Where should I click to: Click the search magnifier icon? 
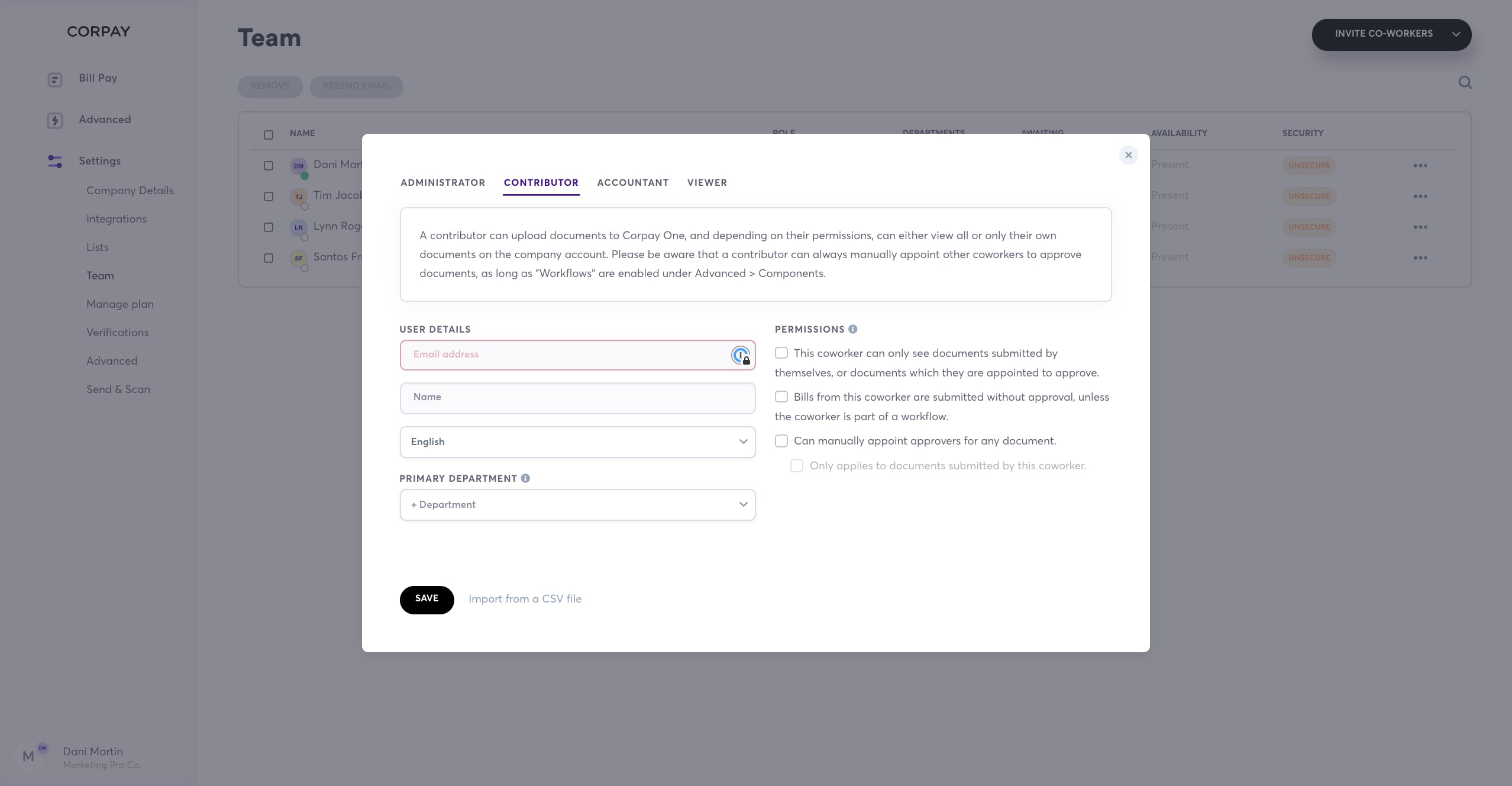[1465, 83]
